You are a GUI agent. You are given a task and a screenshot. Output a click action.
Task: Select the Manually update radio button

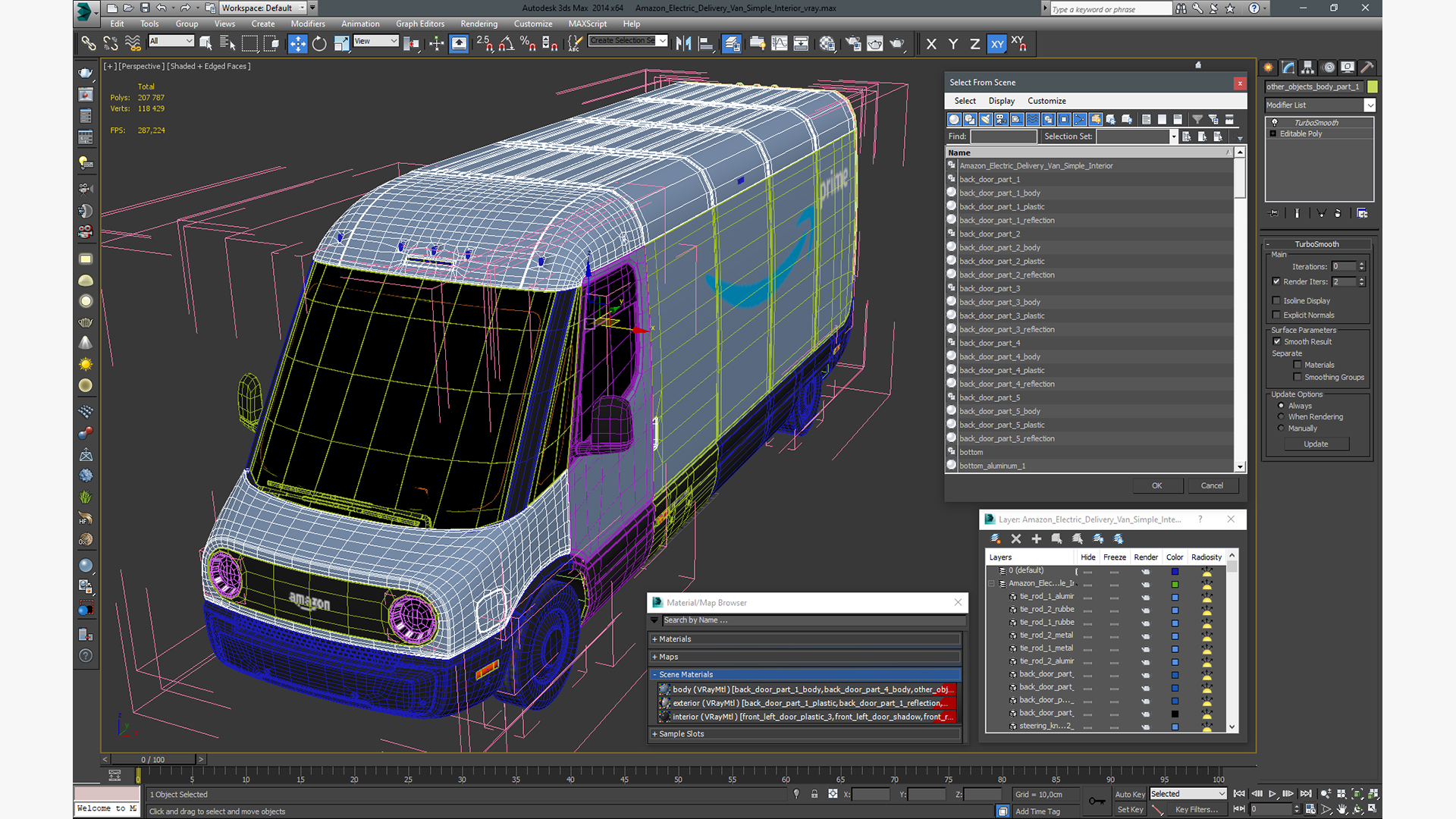pyautogui.click(x=1282, y=428)
